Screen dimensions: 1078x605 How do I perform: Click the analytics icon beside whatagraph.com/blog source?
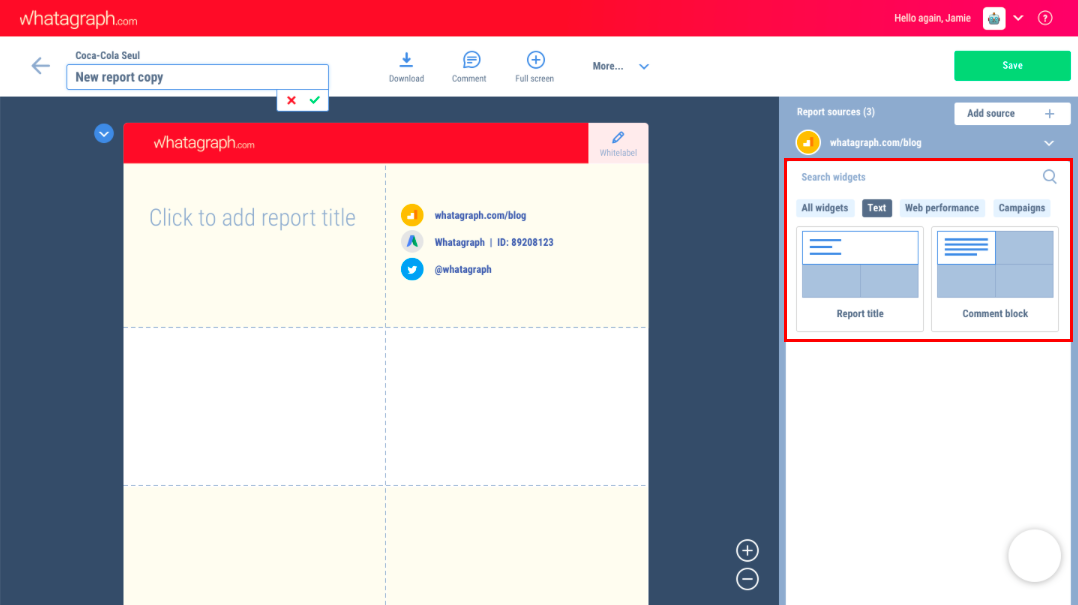(x=808, y=142)
